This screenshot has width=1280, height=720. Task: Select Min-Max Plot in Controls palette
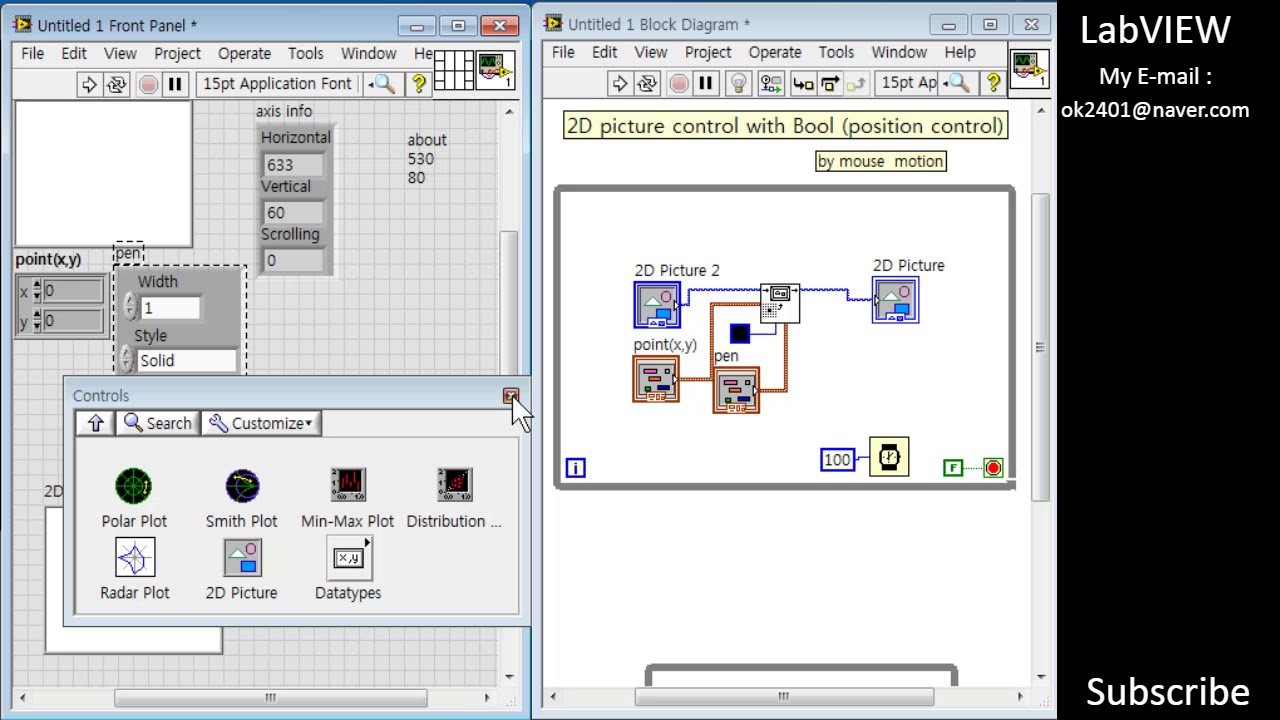(x=348, y=498)
